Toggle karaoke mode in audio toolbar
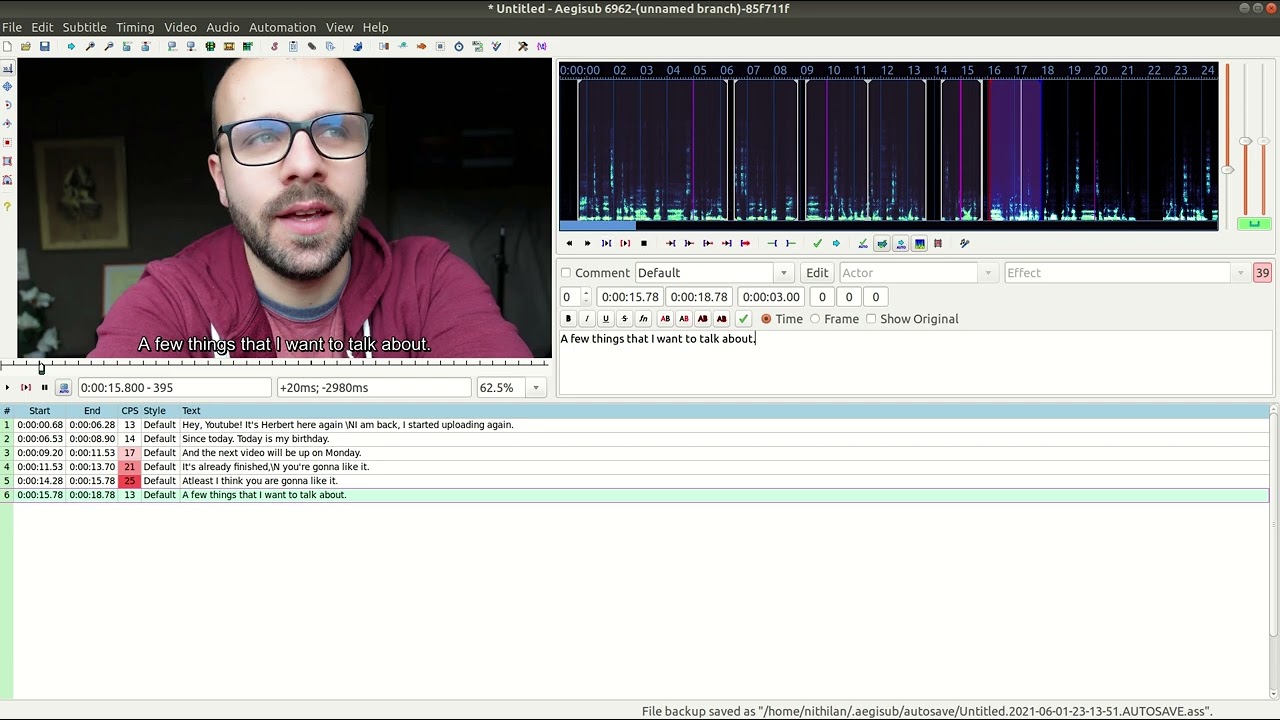Image resolution: width=1280 pixels, height=720 pixels. 937,243
